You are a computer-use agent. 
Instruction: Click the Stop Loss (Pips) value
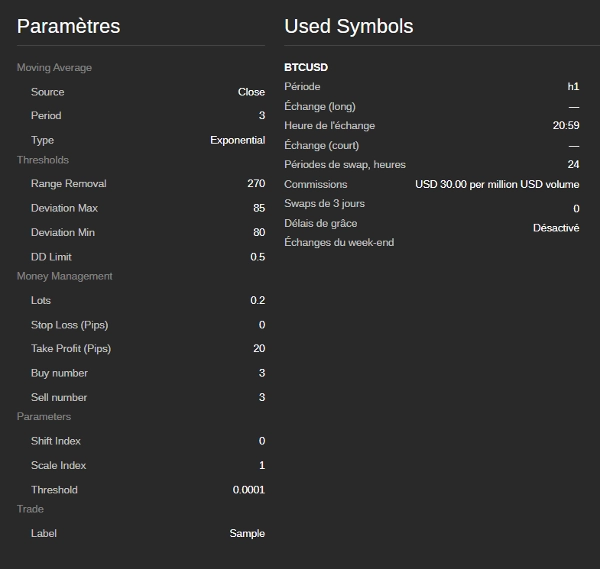[261, 325]
